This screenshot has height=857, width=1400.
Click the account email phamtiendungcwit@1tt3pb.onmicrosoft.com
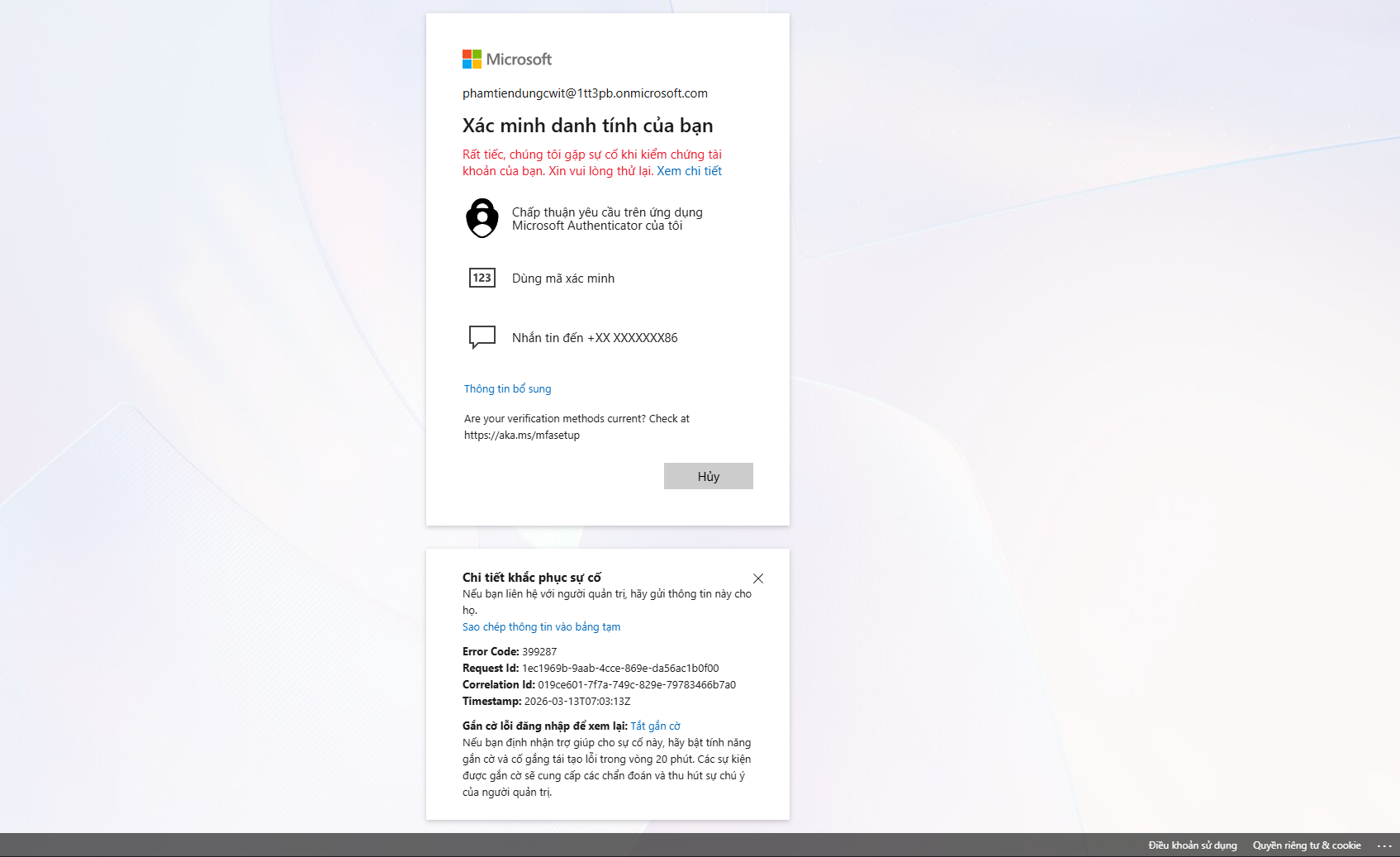pyautogui.click(x=585, y=93)
